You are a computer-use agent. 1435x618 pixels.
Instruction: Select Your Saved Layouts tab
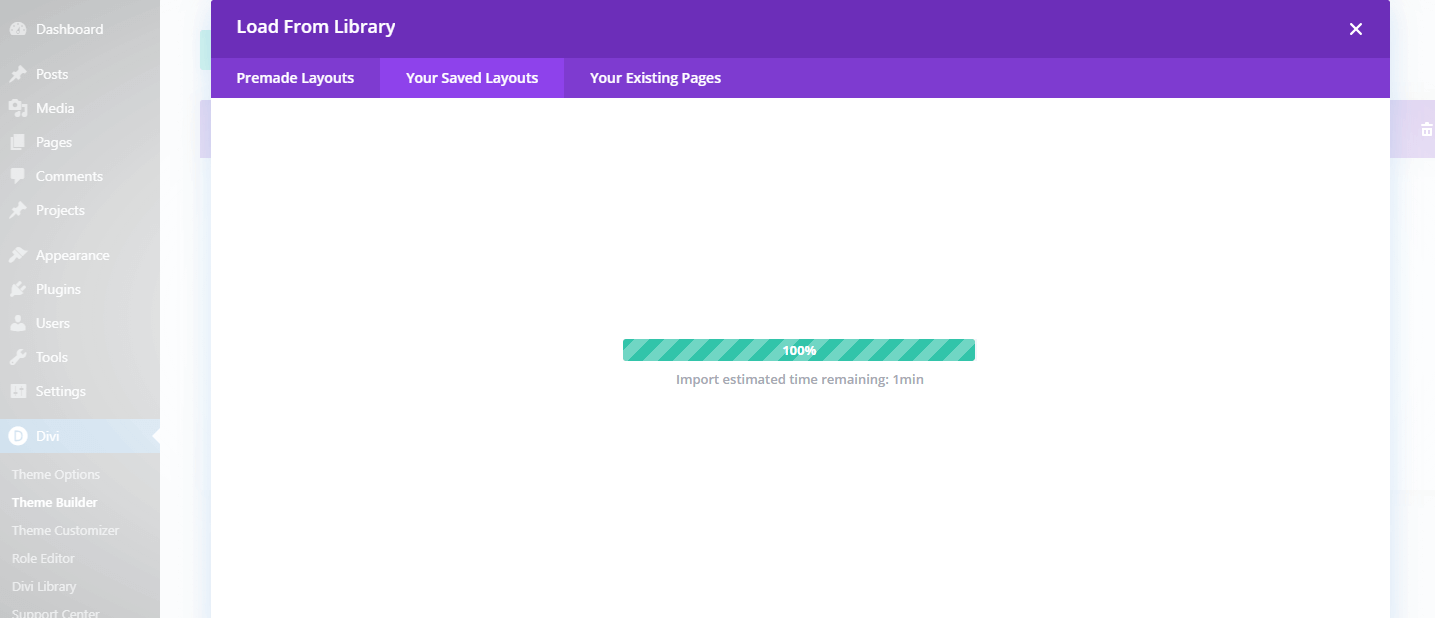(472, 78)
